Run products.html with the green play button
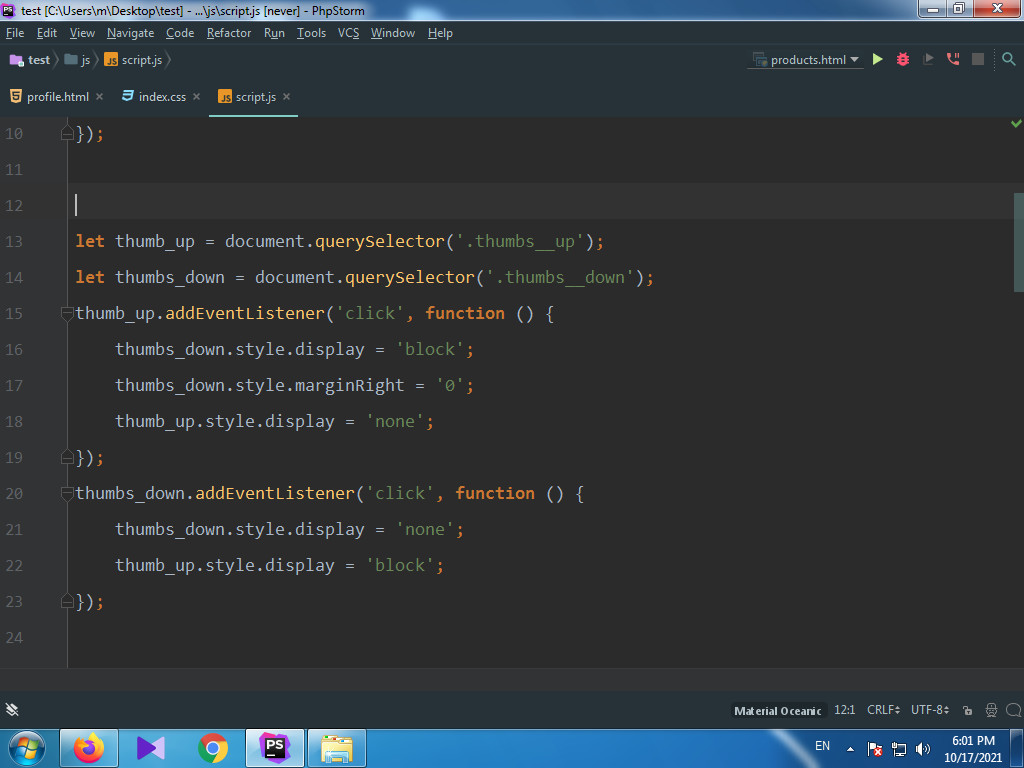1024x768 pixels. (877, 60)
